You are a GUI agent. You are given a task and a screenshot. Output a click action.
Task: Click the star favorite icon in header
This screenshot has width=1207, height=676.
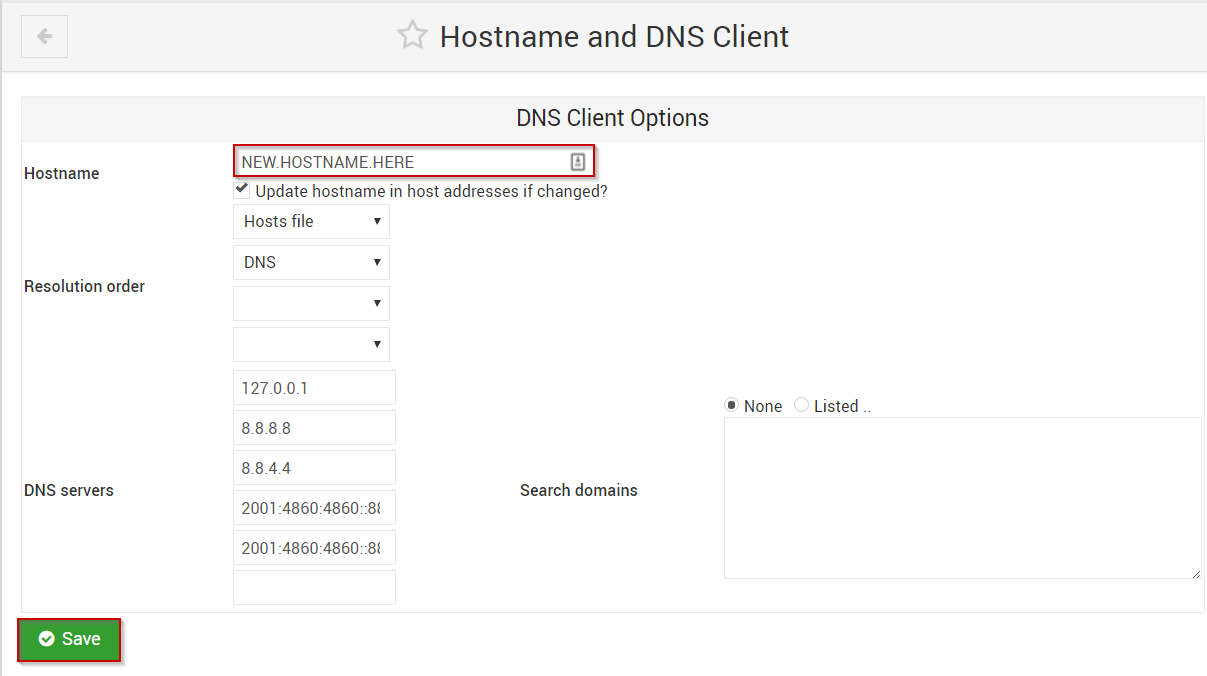(x=412, y=34)
